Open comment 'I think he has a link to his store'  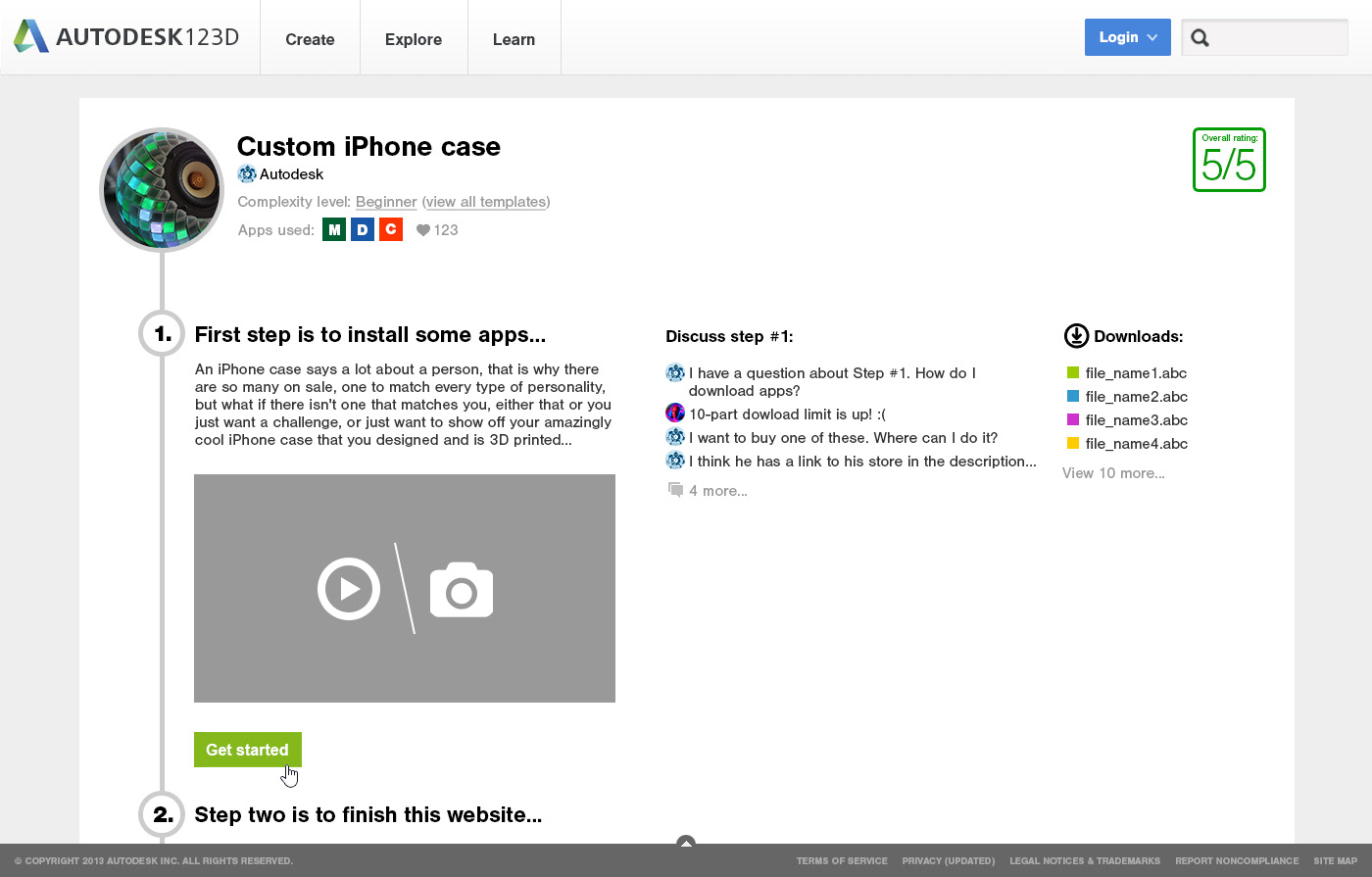(862, 462)
